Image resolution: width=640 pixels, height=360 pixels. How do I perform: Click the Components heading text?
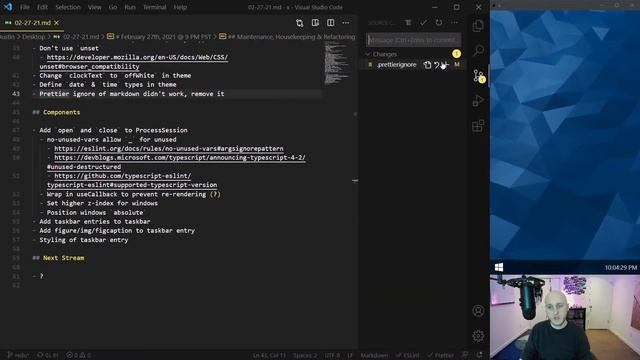pyautogui.click(x=61, y=112)
